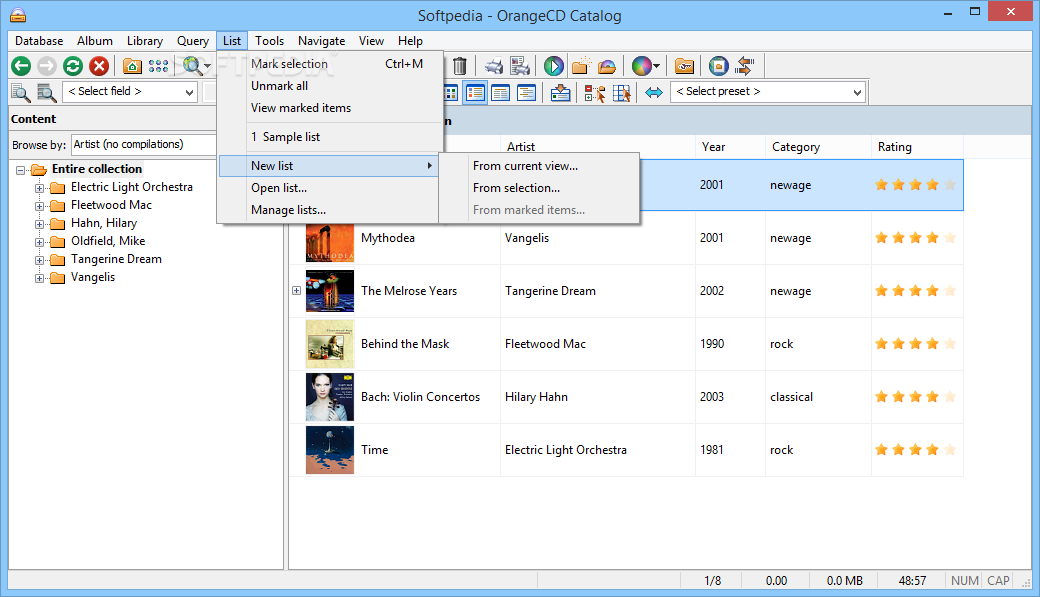The height and width of the screenshot is (597, 1040).
Task: Open the Select preset dropdown
Action: 768,92
